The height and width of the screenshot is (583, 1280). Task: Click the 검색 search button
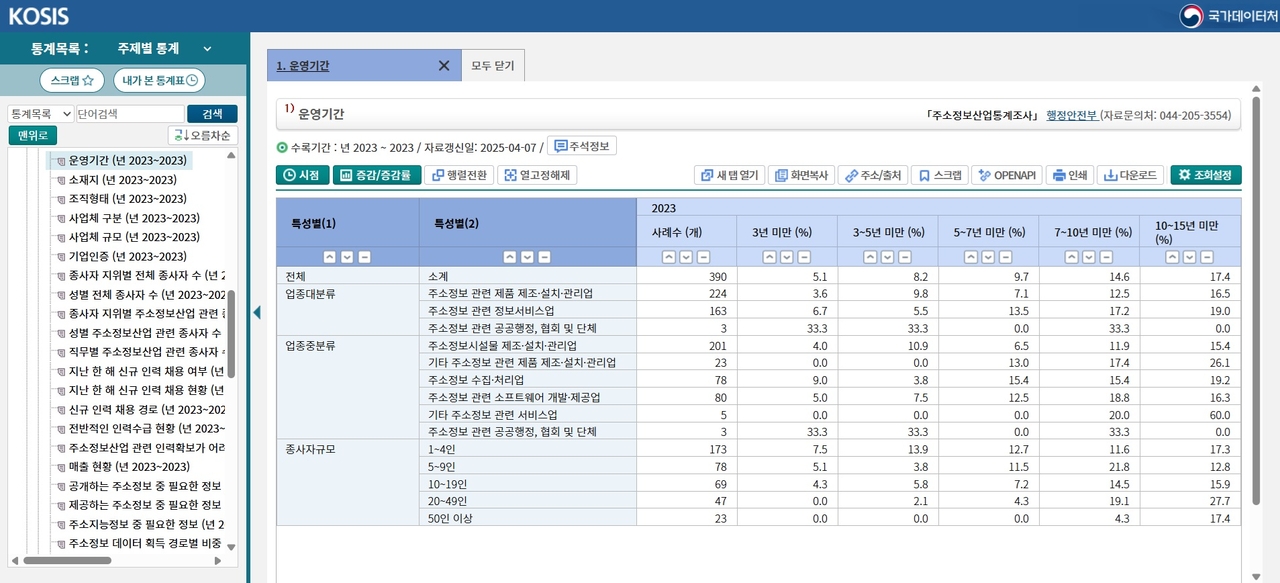click(212, 114)
